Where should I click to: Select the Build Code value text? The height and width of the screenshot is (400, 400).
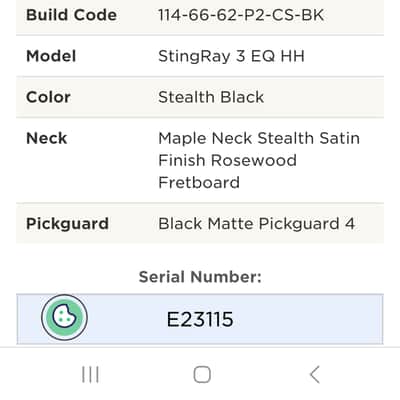tap(241, 15)
